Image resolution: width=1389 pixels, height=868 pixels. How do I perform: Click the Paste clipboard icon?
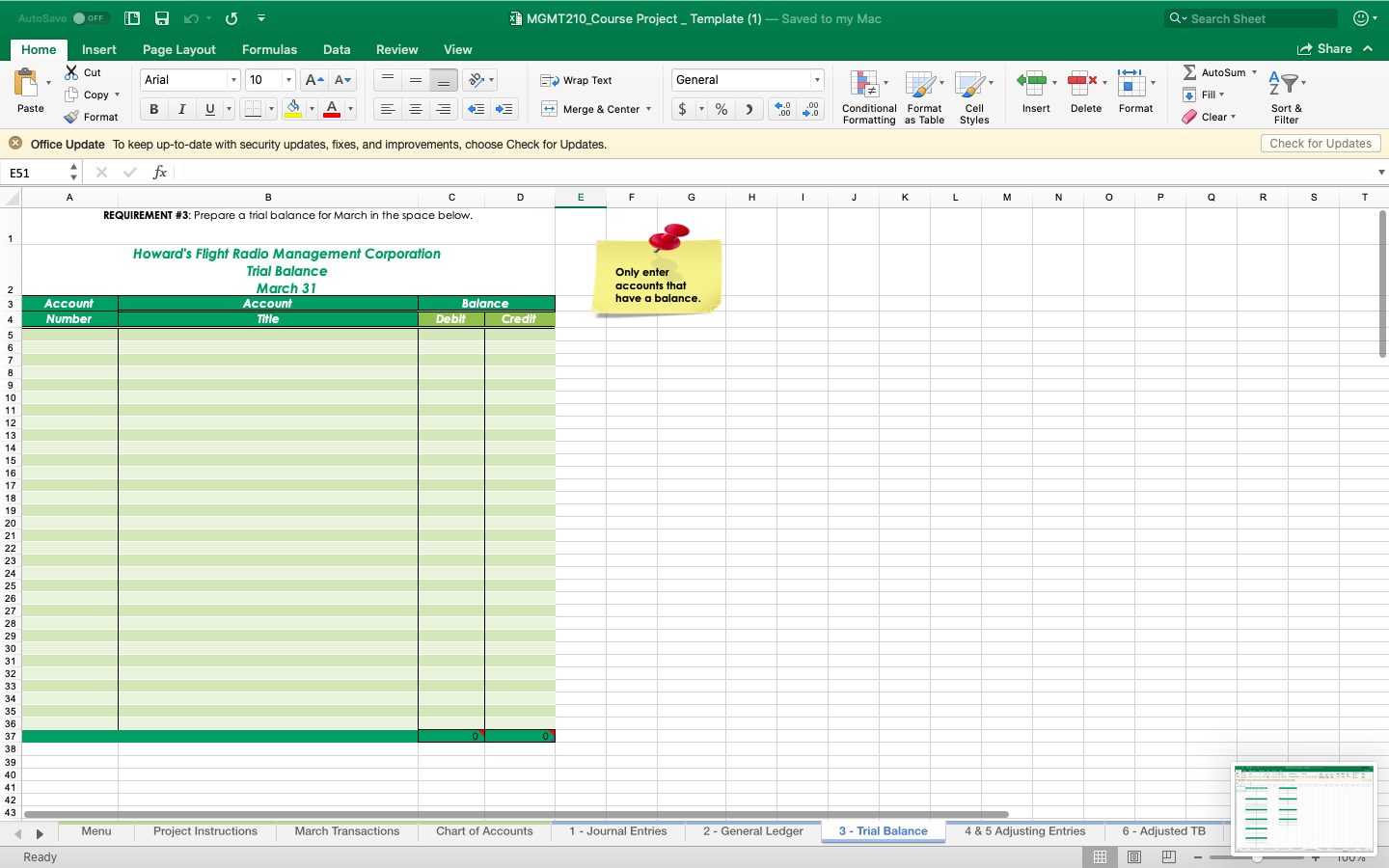click(x=26, y=83)
